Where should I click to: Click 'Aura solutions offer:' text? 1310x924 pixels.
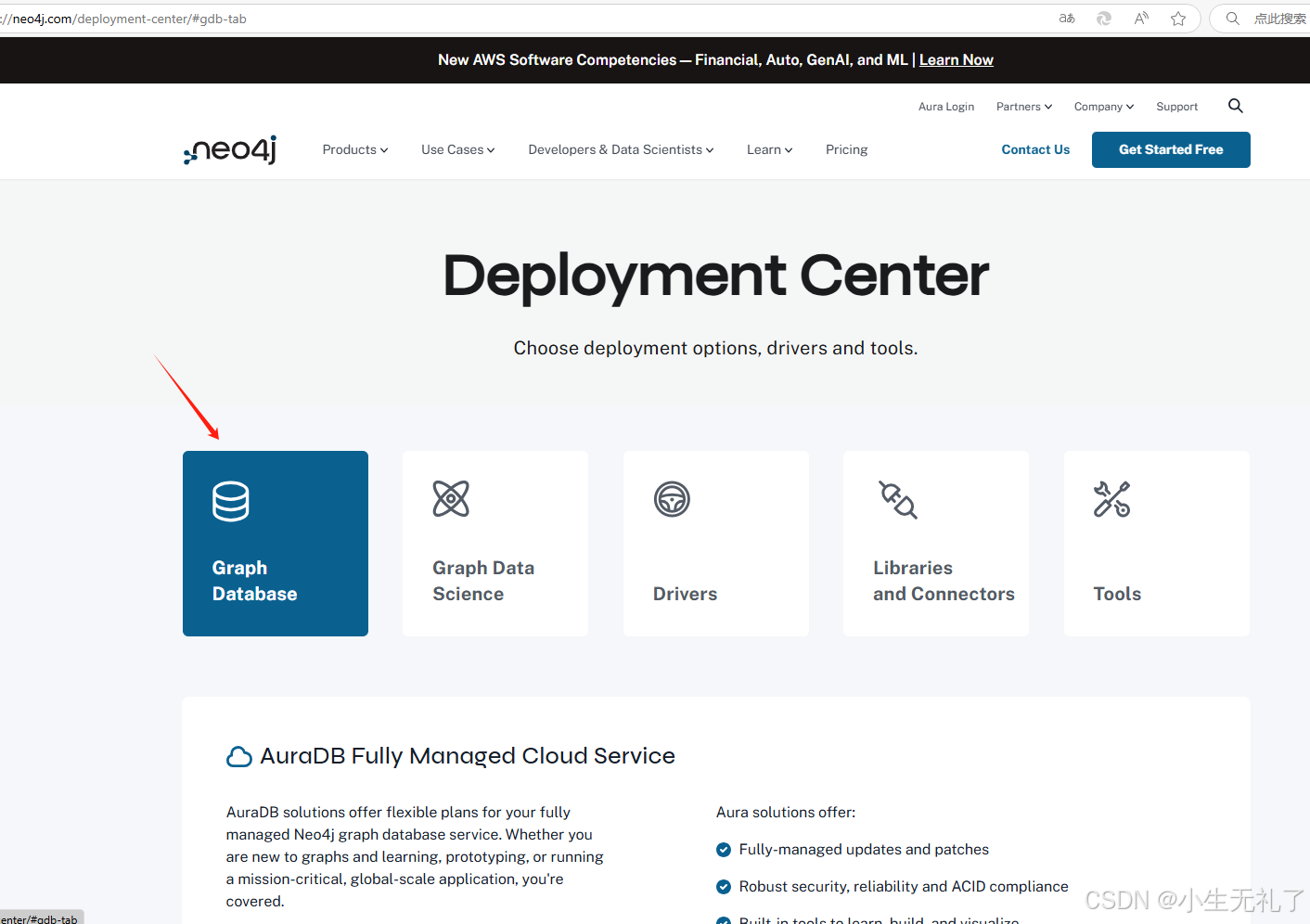[786, 812]
